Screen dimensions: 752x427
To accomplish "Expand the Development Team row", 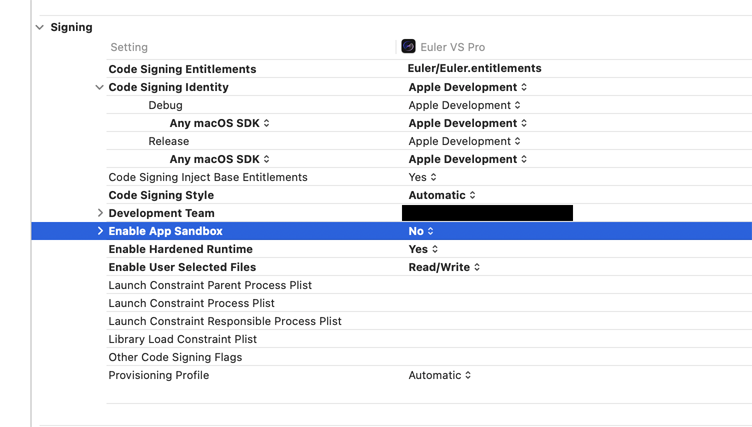I will pyautogui.click(x=100, y=213).
